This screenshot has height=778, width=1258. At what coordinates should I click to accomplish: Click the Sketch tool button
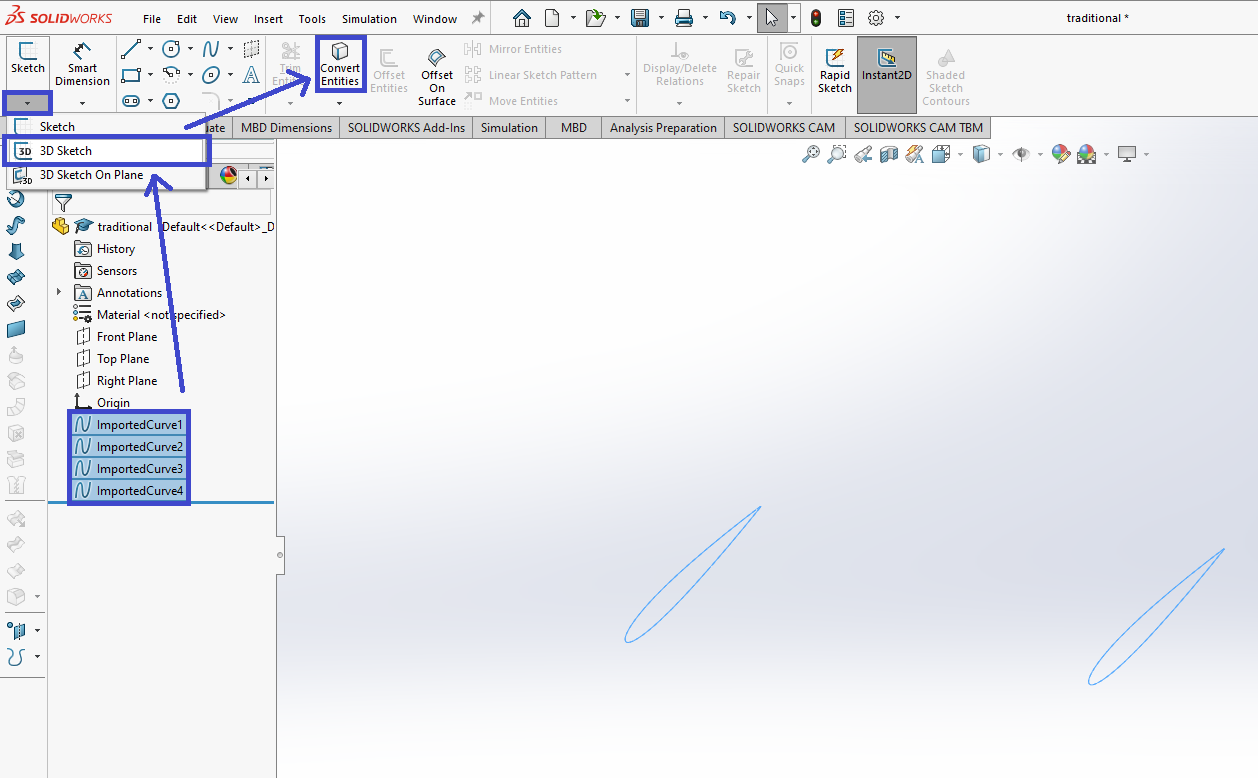tap(28, 58)
